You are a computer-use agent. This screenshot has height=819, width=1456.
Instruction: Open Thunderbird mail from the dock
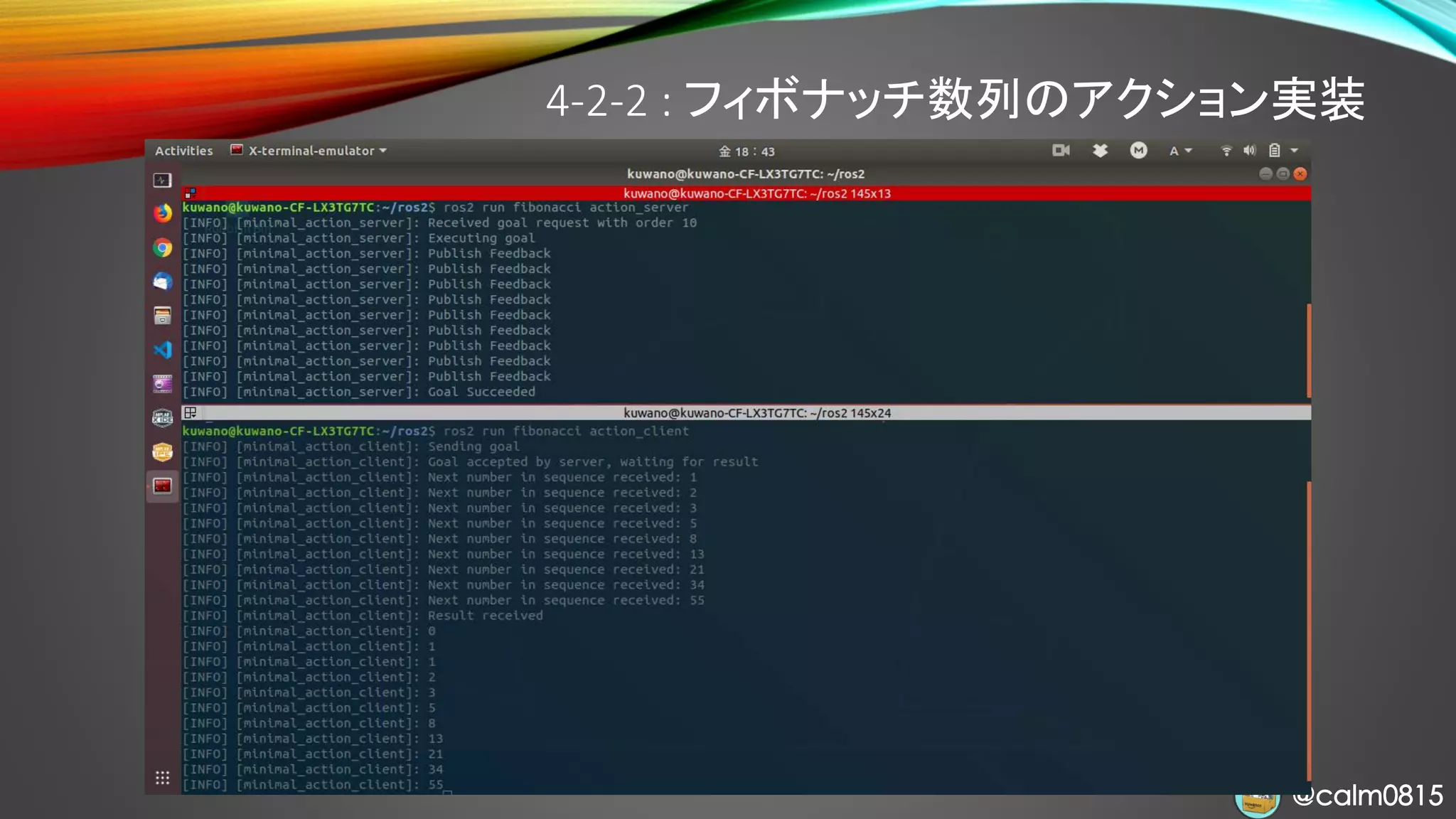tap(162, 282)
